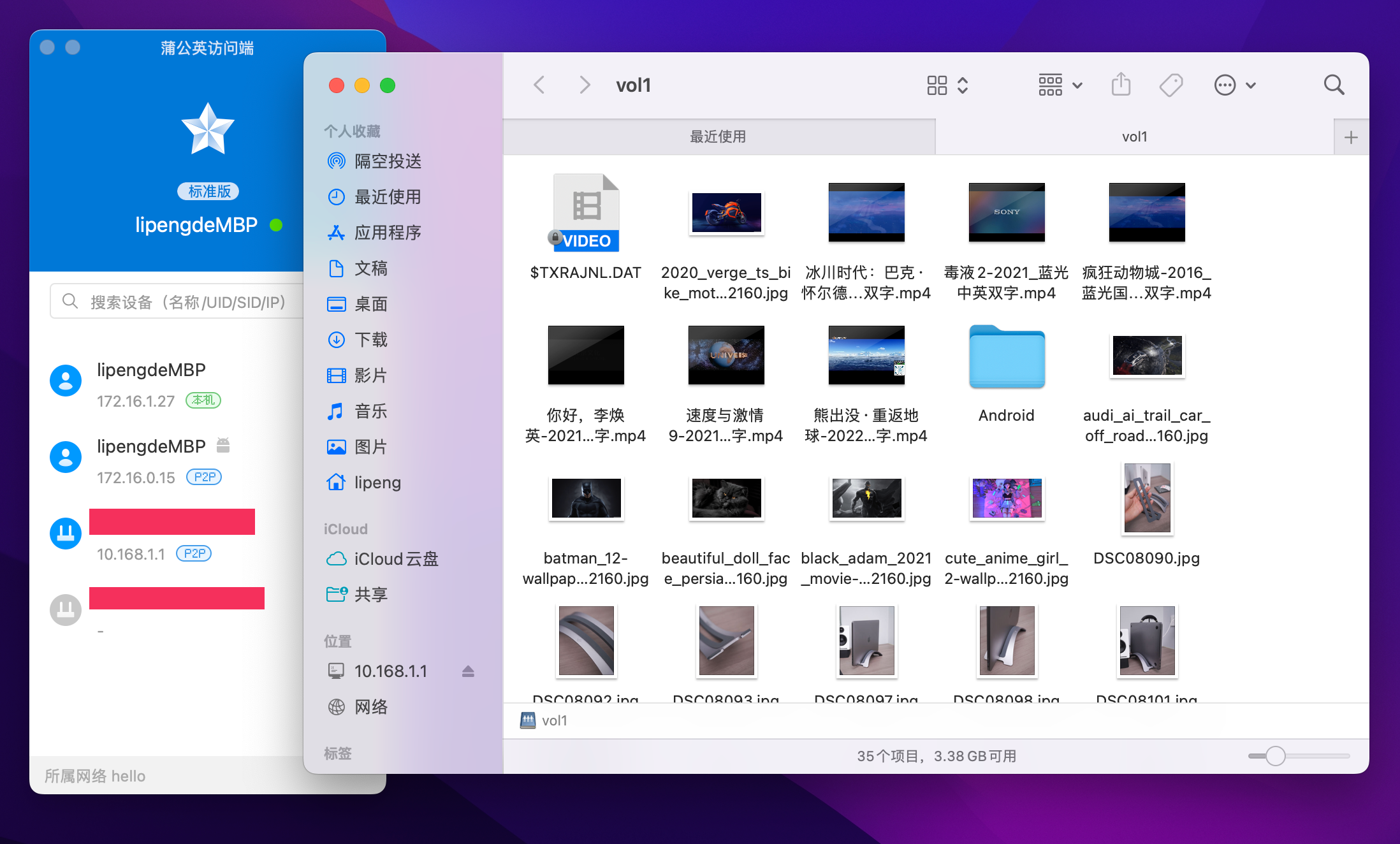Select the DSC08097.jpg thumbnail

866,641
